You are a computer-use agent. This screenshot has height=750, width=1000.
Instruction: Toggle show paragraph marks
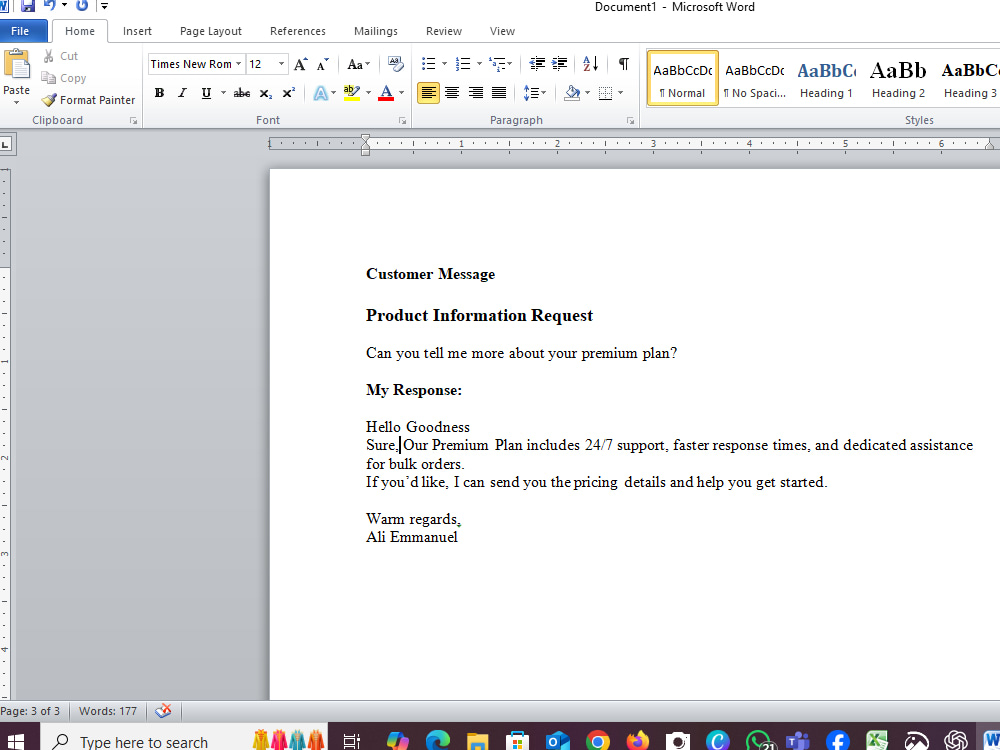(624, 64)
